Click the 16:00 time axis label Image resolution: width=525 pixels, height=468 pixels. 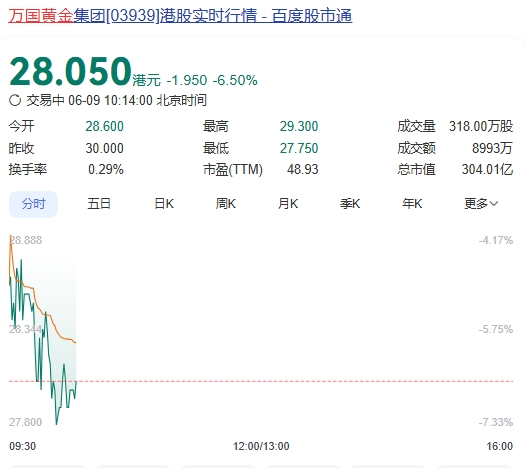click(x=500, y=446)
